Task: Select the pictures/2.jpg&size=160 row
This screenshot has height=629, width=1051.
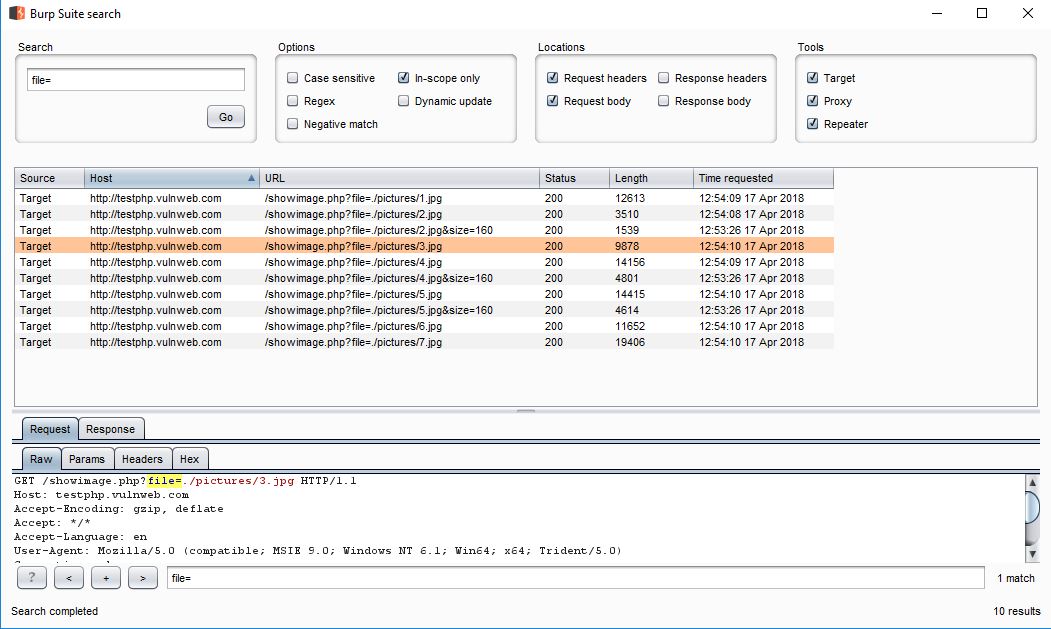Action: pos(424,230)
